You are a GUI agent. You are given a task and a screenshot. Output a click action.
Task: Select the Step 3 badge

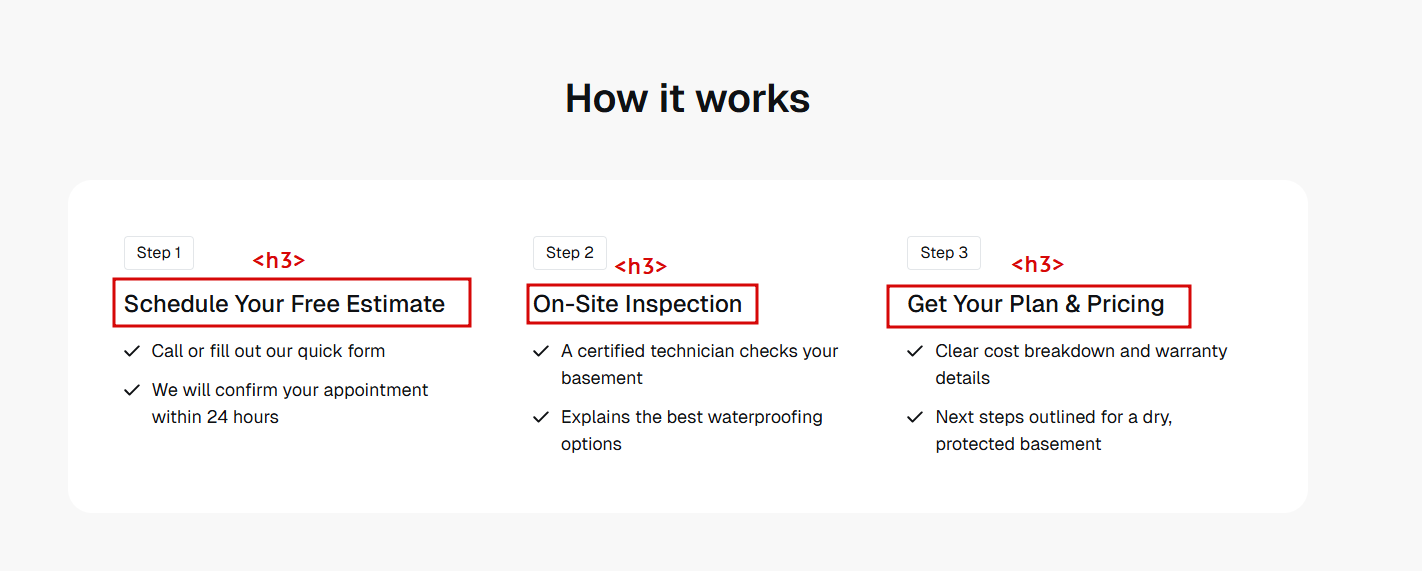tap(944, 253)
